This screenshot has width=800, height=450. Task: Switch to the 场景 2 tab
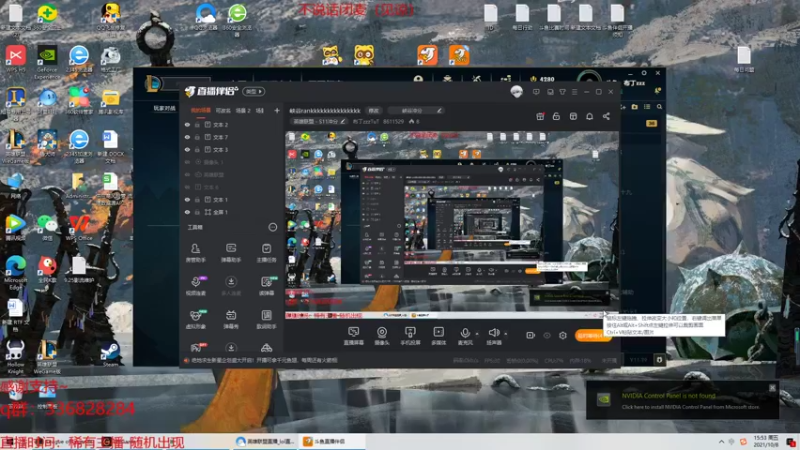click(x=243, y=110)
